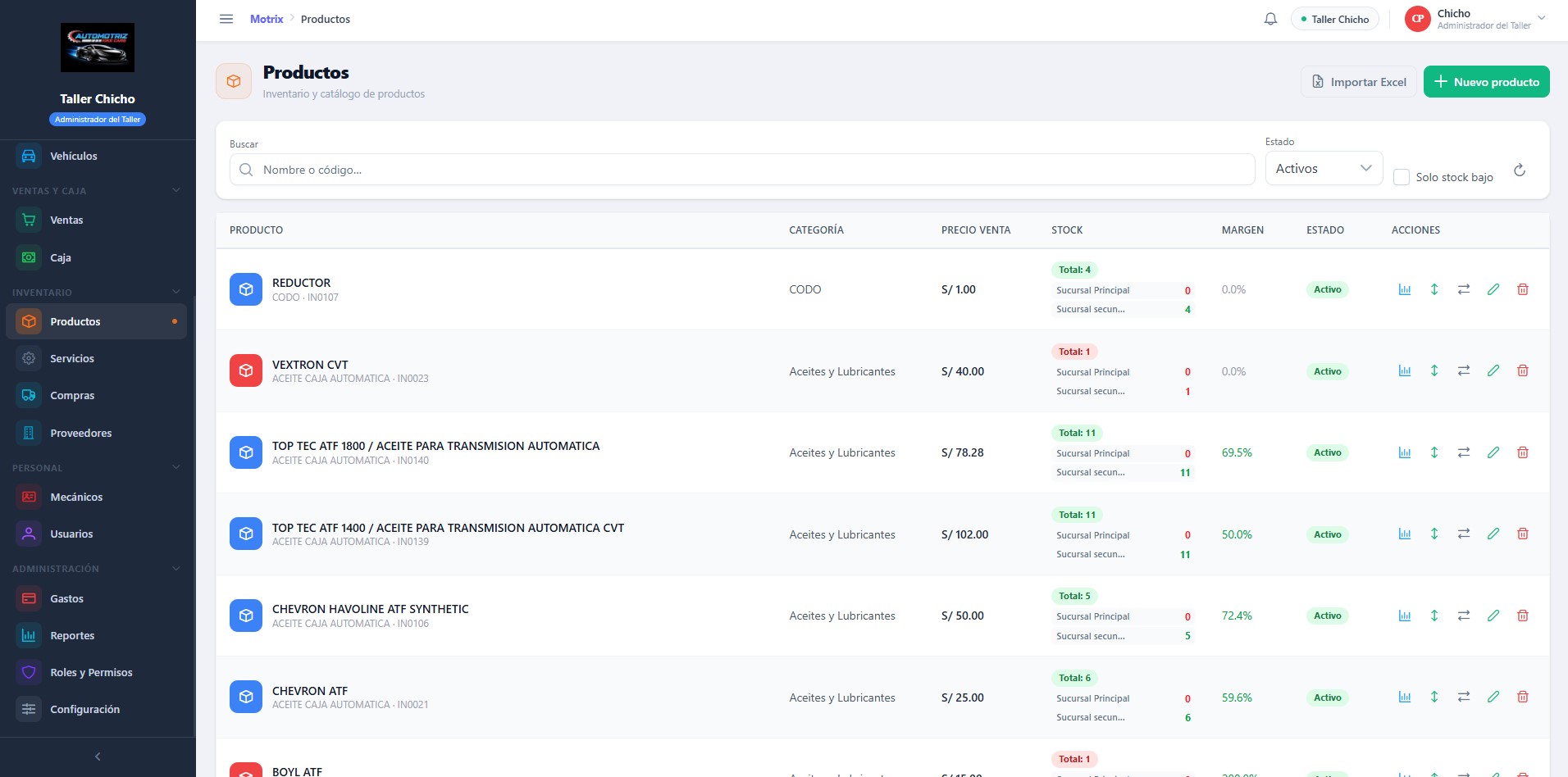
Task: Open the notifications bell
Action: click(x=1270, y=19)
